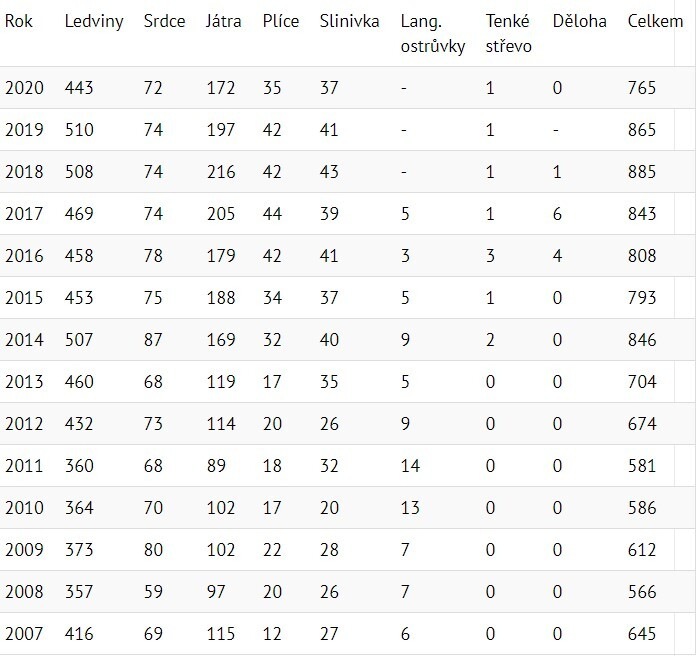The height and width of the screenshot is (656, 698).
Task: Select the 2007 year cell
Action: point(24,634)
